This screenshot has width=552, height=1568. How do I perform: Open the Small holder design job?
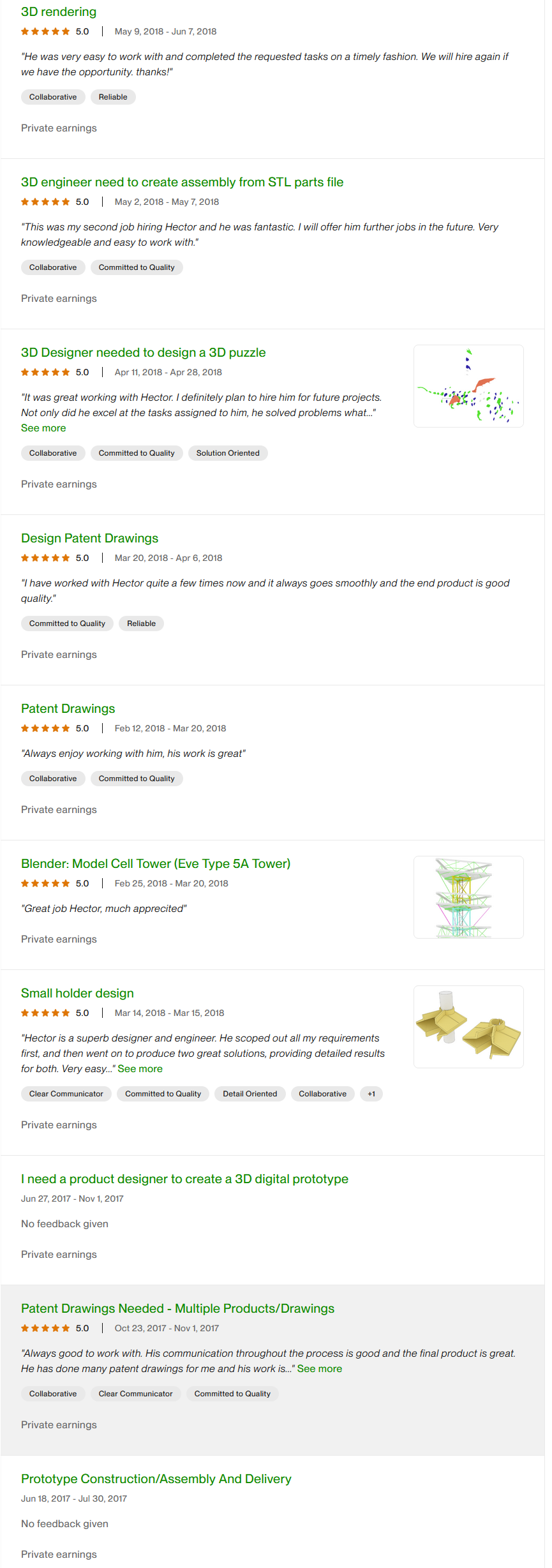(77, 994)
